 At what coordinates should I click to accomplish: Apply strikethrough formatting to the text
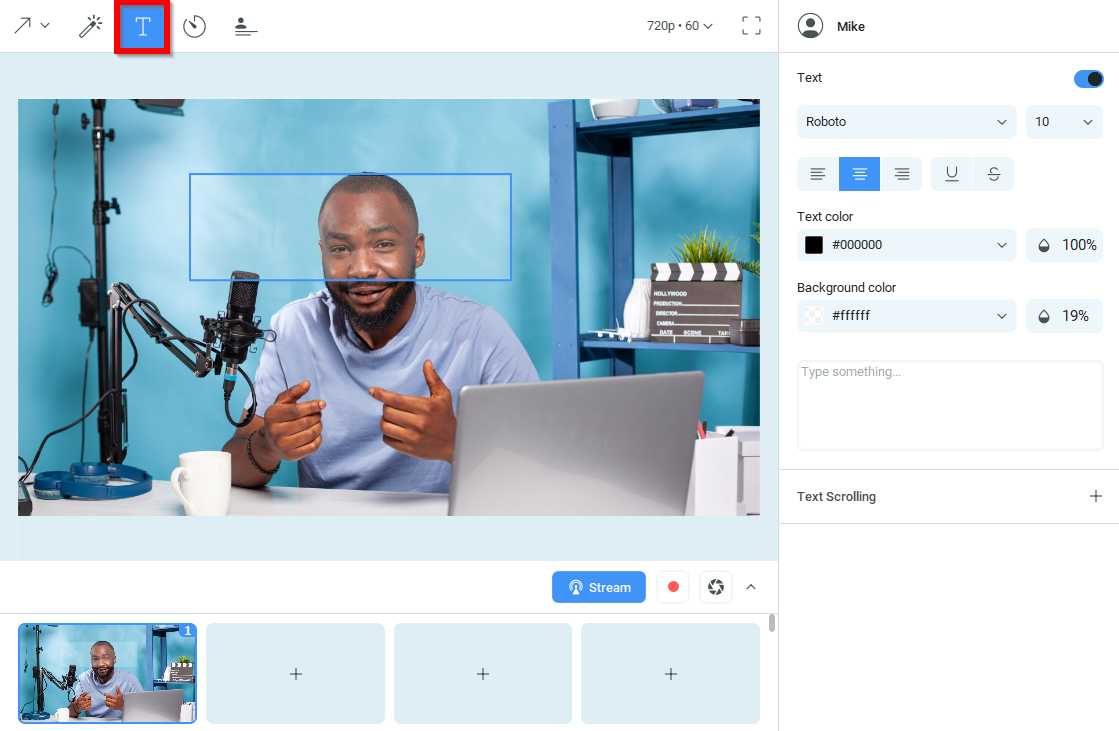pos(993,173)
